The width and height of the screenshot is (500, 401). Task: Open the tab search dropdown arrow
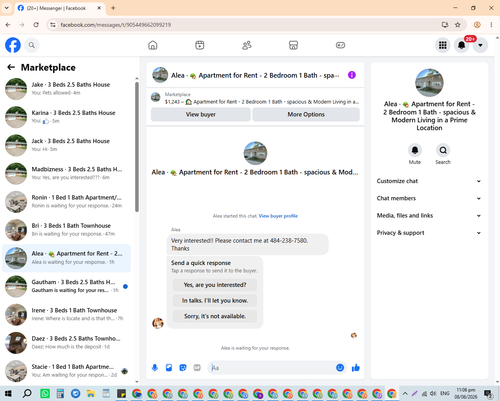coord(6,8)
